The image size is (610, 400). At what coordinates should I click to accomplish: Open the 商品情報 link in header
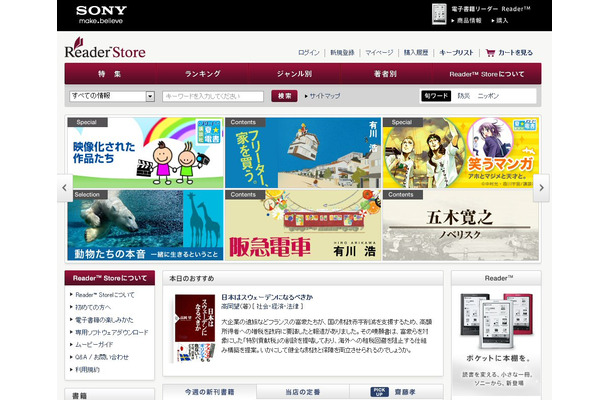point(469,21)
